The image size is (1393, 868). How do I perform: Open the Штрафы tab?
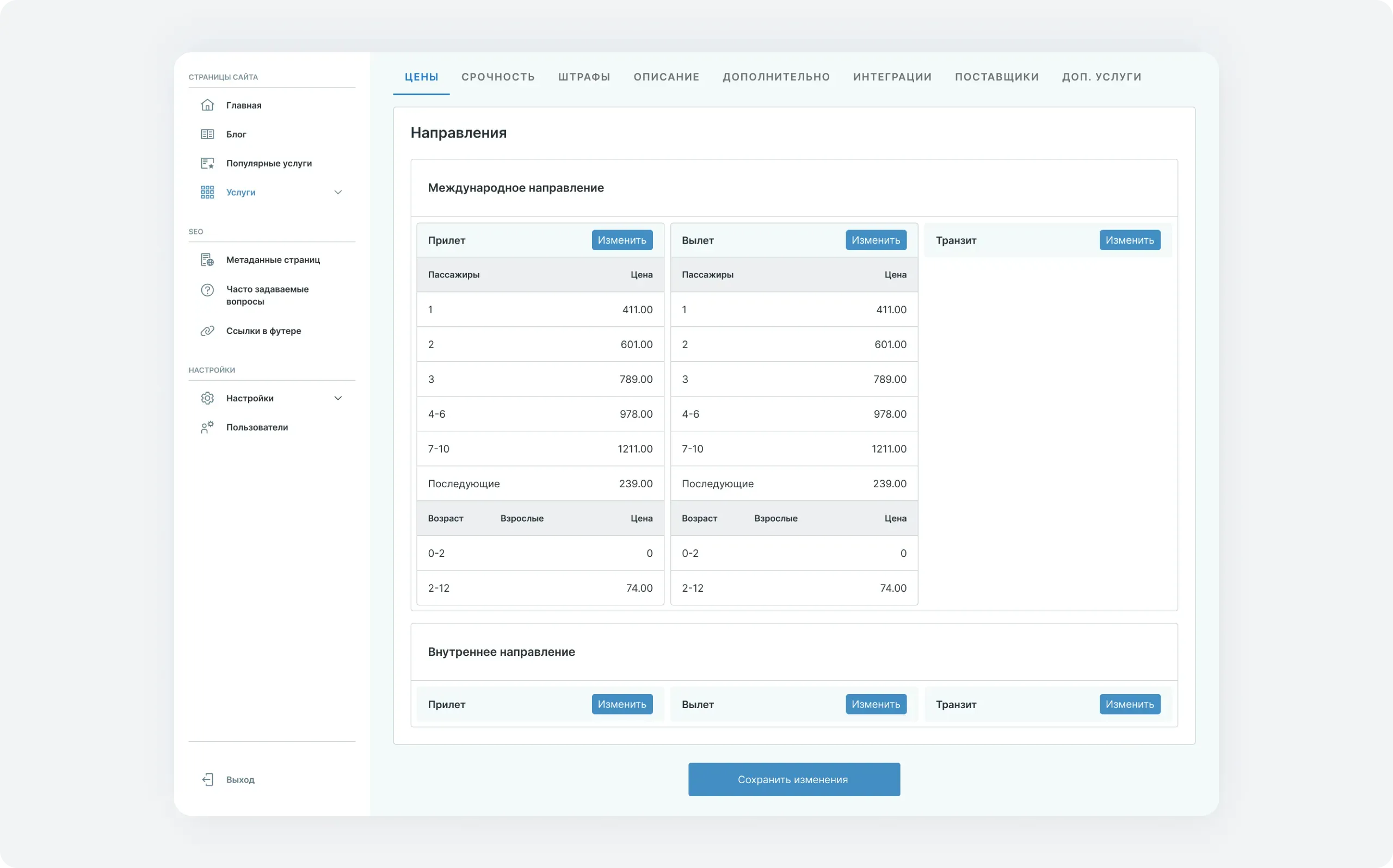[x=584, y=77]
